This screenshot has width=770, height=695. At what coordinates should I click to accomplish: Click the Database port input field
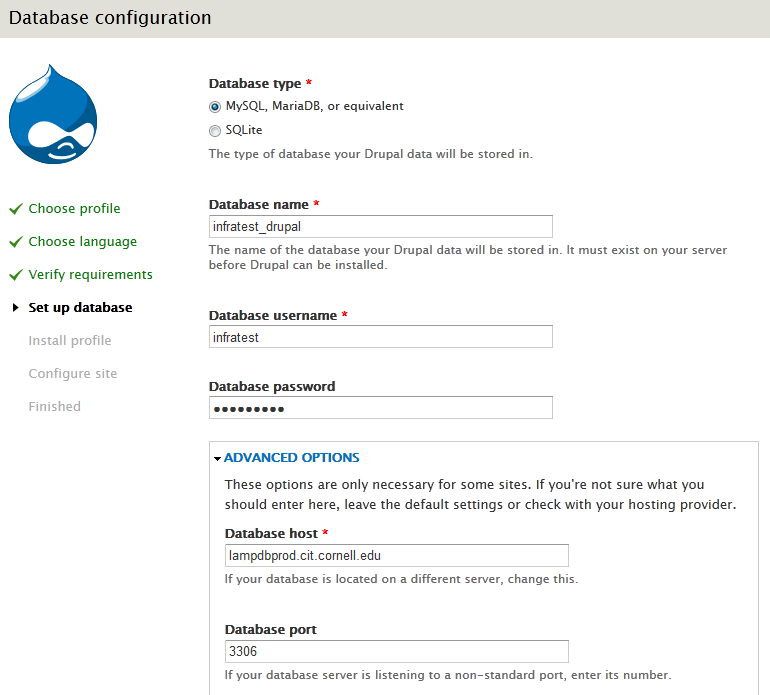point(397,651)
